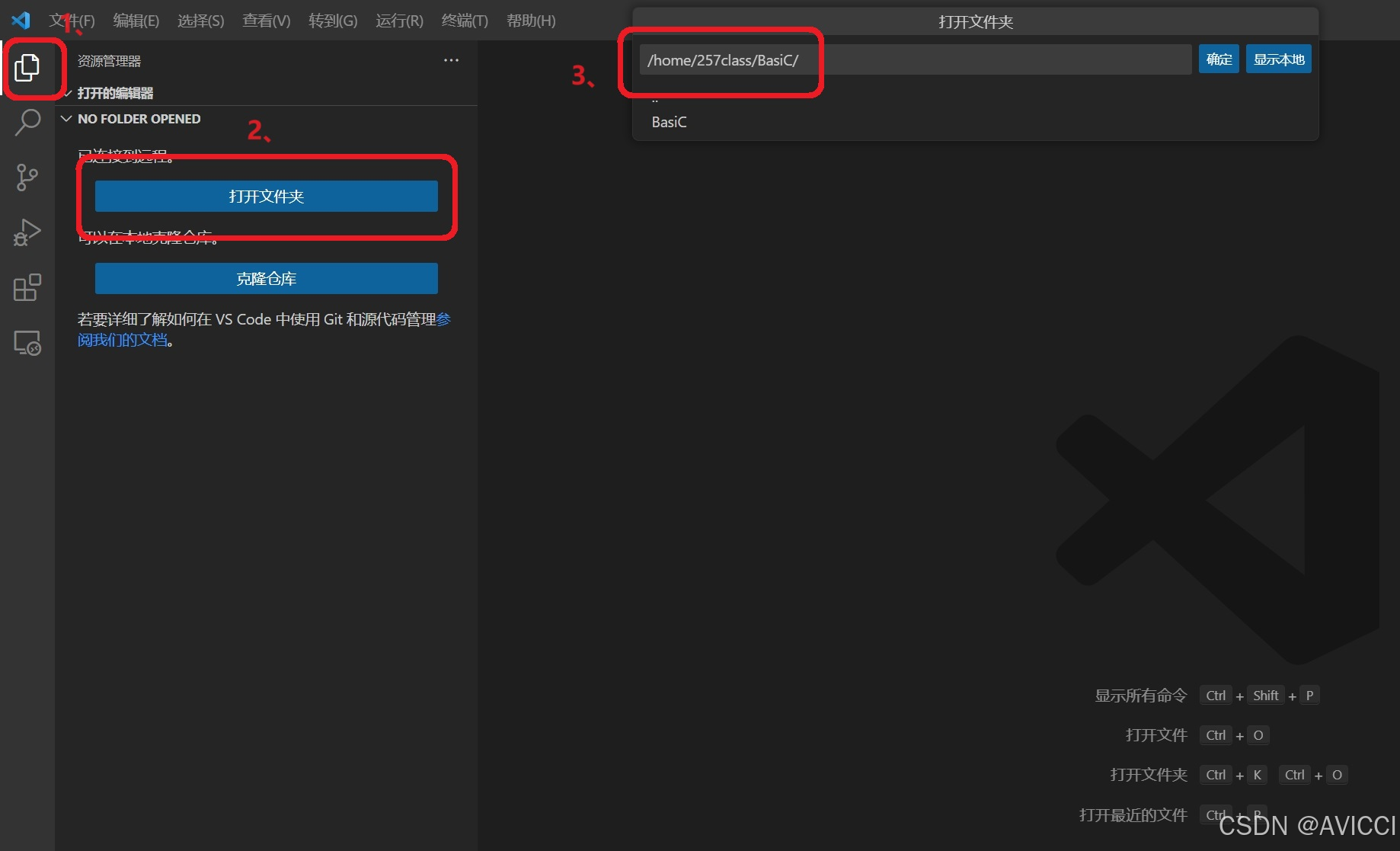Open the 文件(F) menu

click(72, 21)
